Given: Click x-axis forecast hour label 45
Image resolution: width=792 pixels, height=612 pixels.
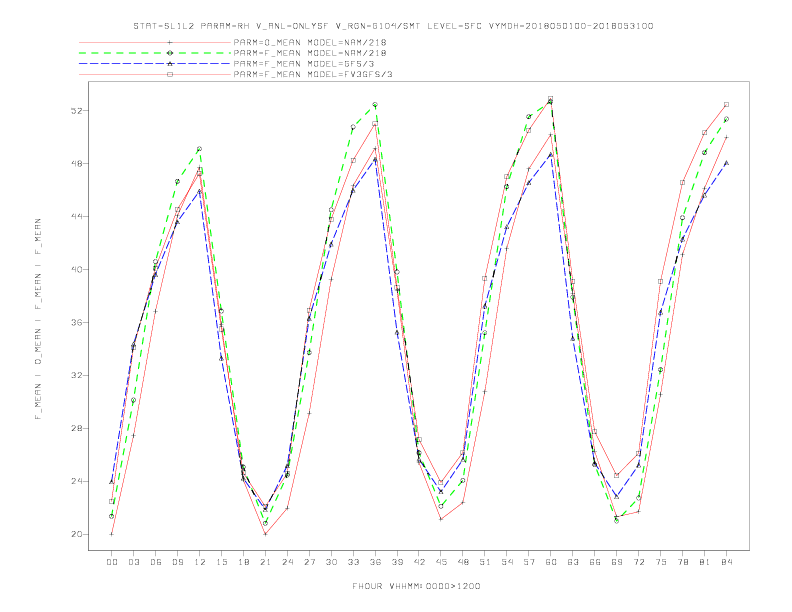Looking at the screenshot, I should pyautogui.click(x=441, y=562).
